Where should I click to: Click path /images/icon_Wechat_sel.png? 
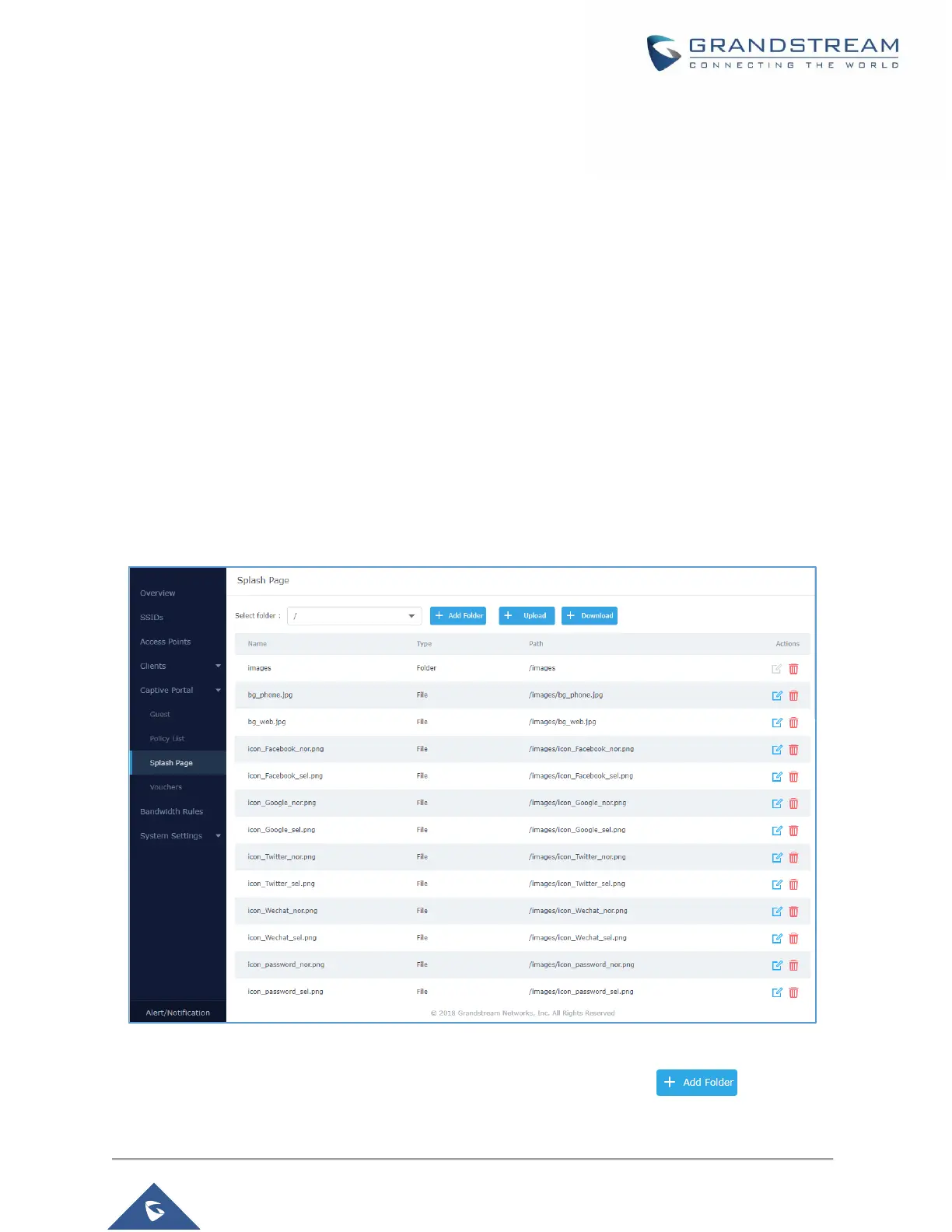pyautogui.click(x=578, y=937)
